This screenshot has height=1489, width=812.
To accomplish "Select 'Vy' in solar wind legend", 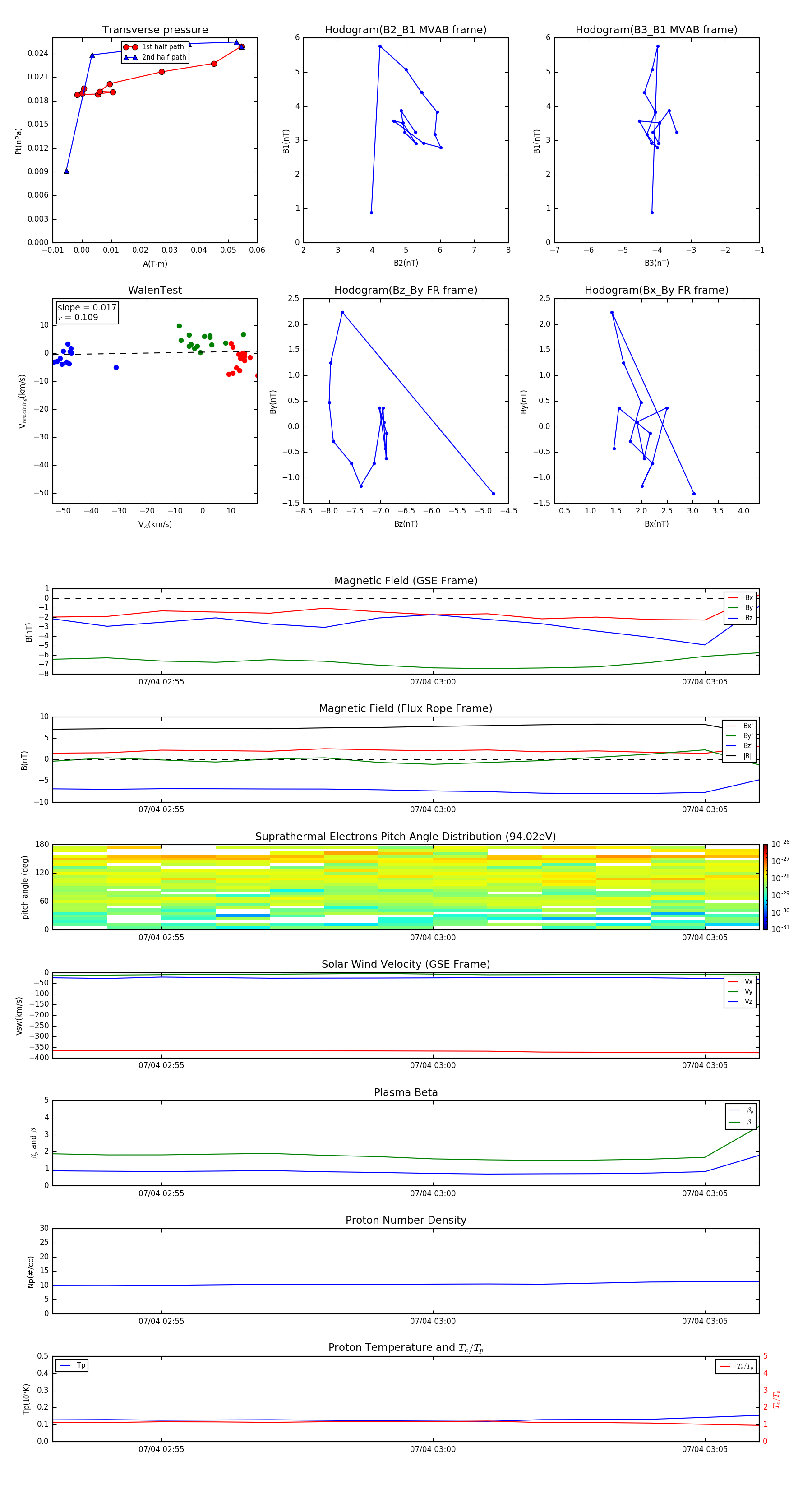I will 741,991.
